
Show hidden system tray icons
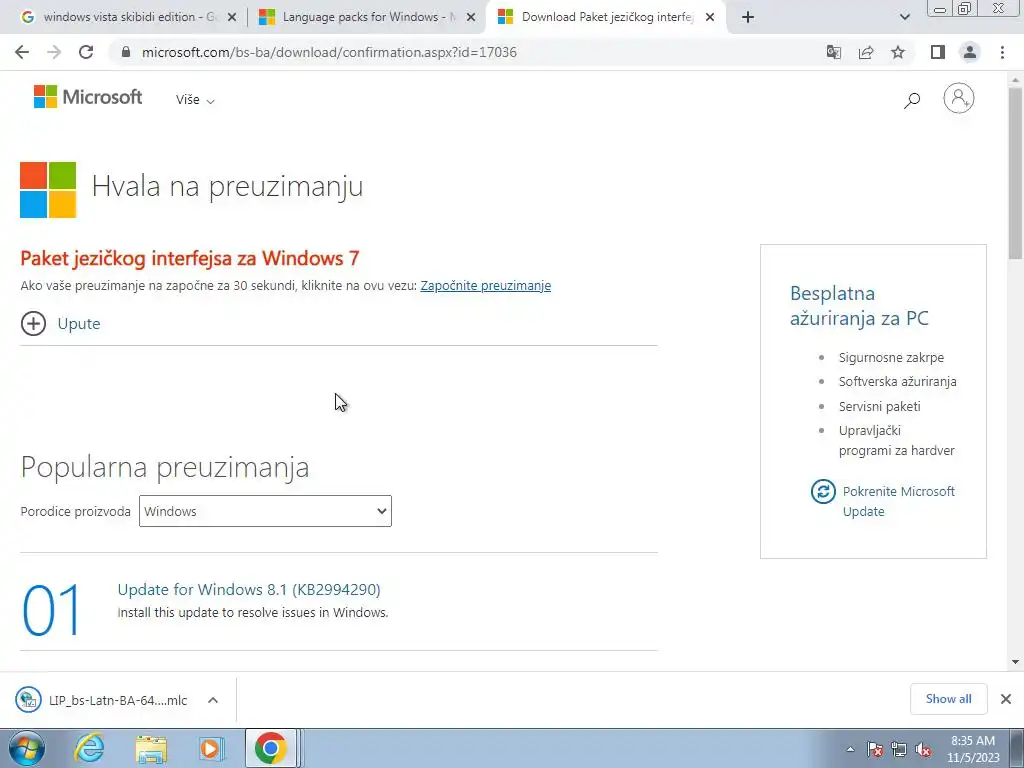click(x=850, y=750)
